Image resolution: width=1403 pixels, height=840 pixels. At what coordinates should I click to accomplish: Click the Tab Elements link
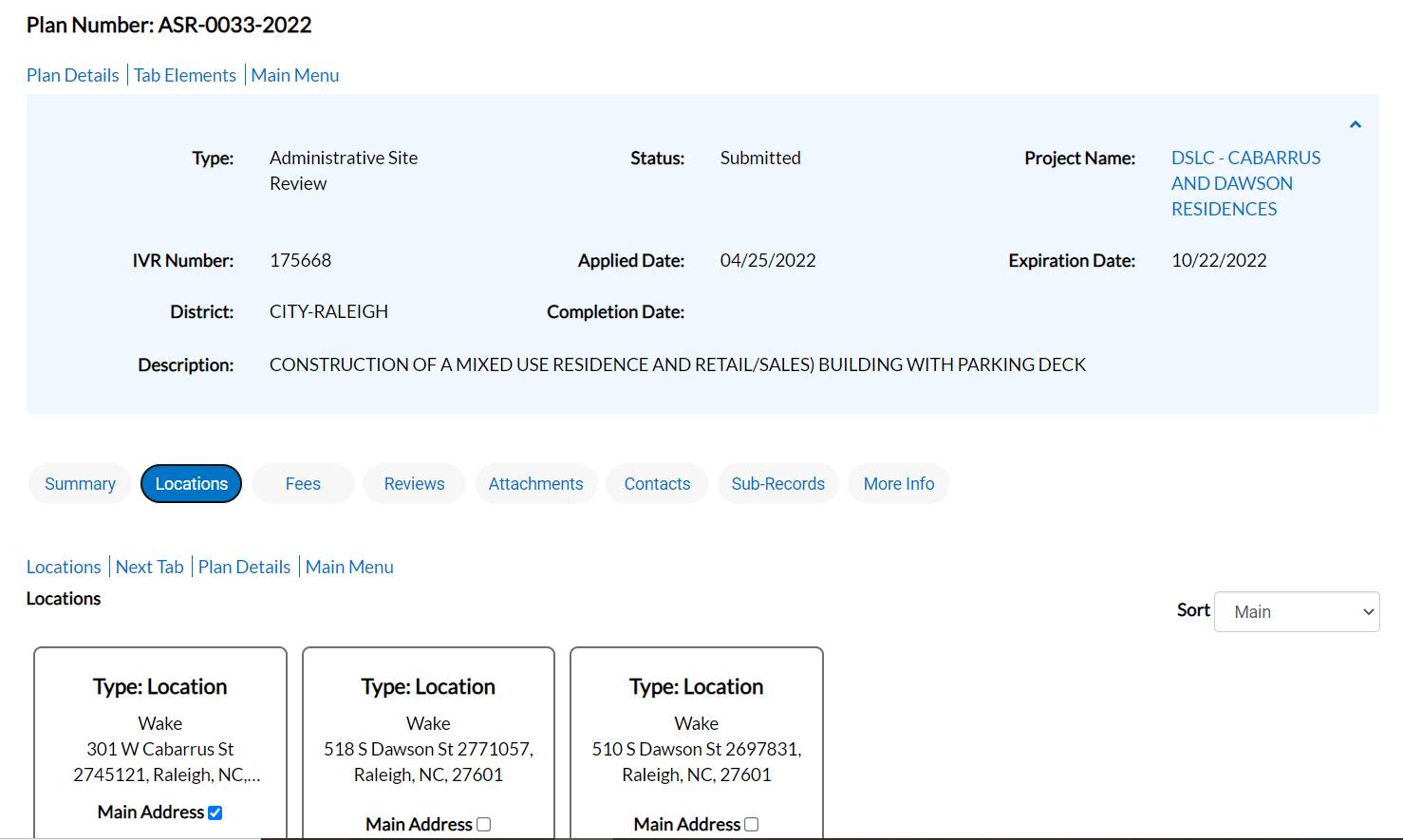tap(185, 75)
